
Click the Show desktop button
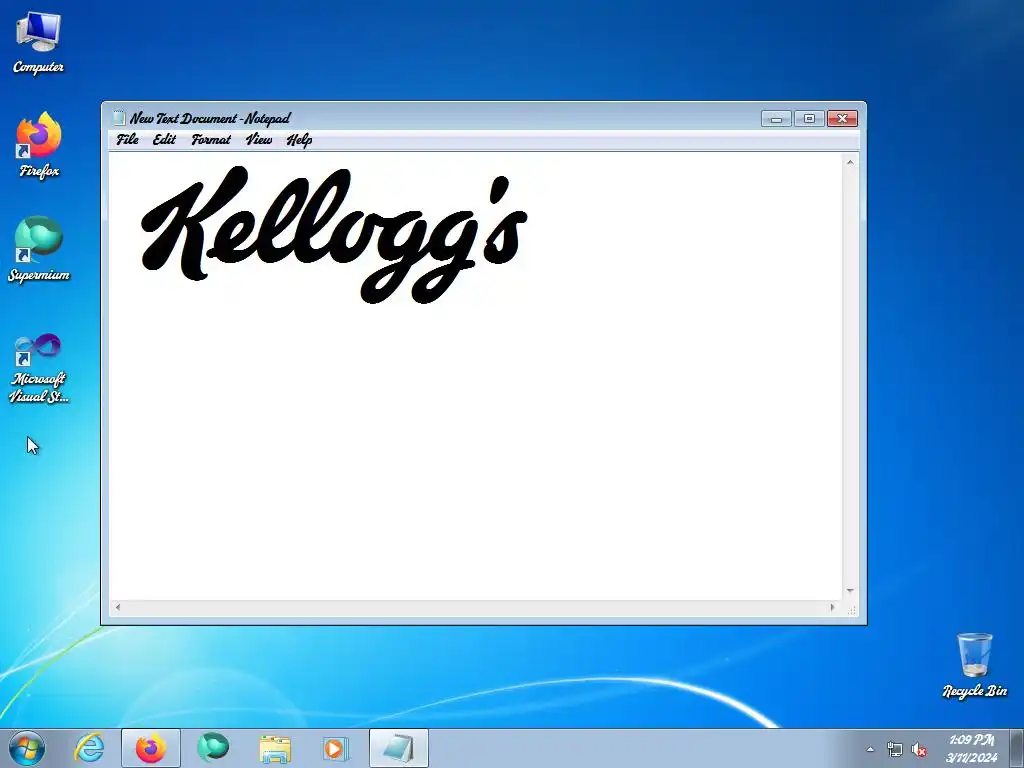[x=1017, y=748]
